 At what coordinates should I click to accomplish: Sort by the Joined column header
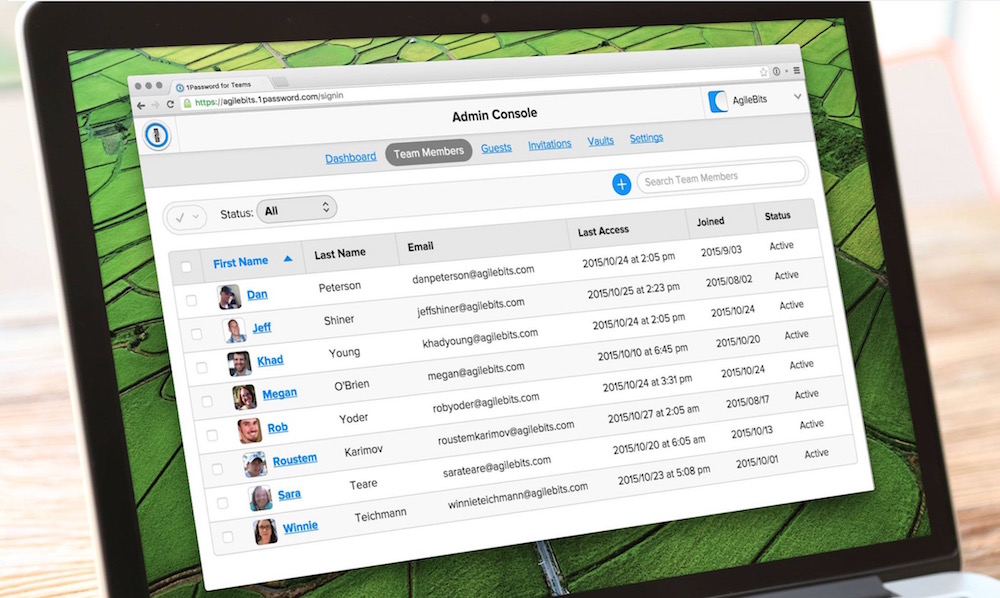[710, 222]
